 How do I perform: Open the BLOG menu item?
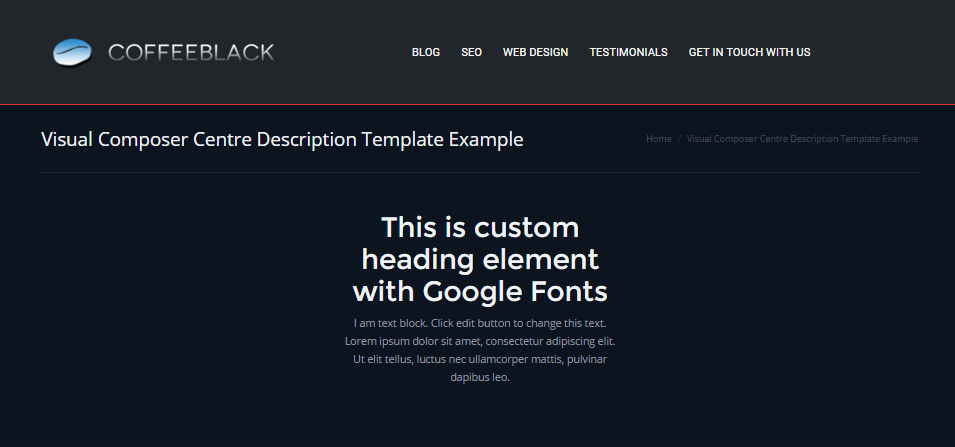[425, 52]
